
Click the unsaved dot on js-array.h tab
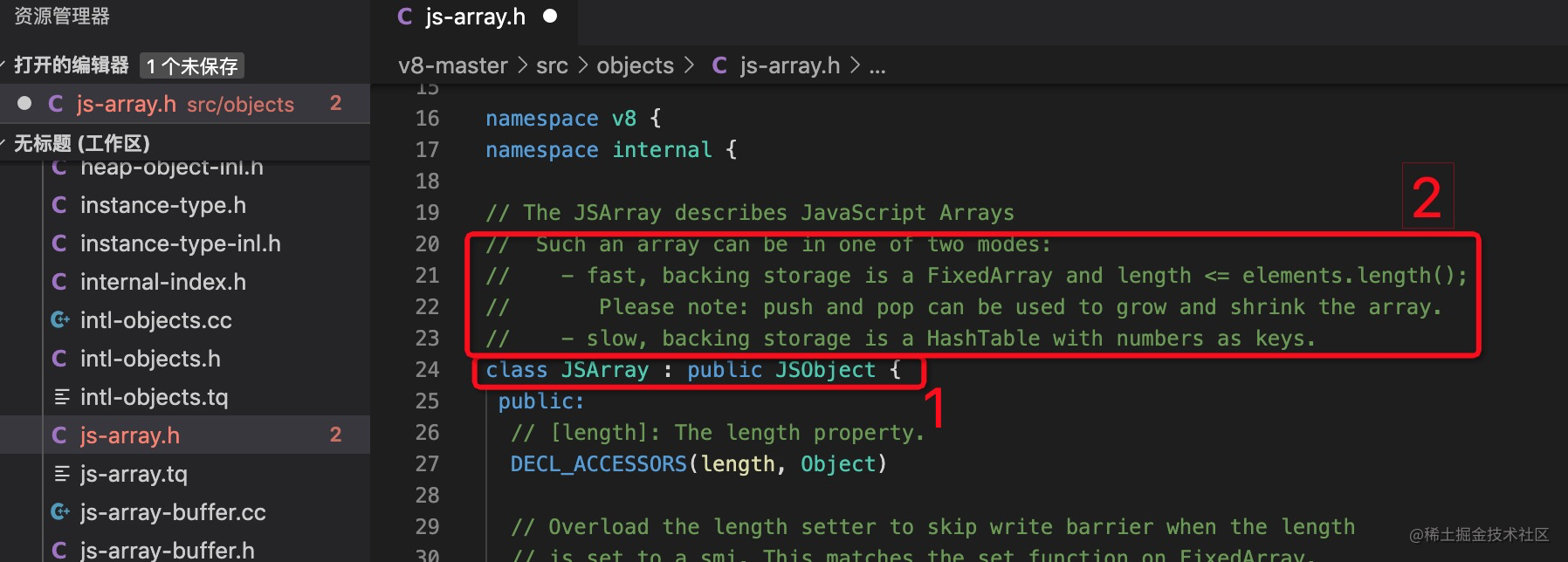tap(550, 16)
